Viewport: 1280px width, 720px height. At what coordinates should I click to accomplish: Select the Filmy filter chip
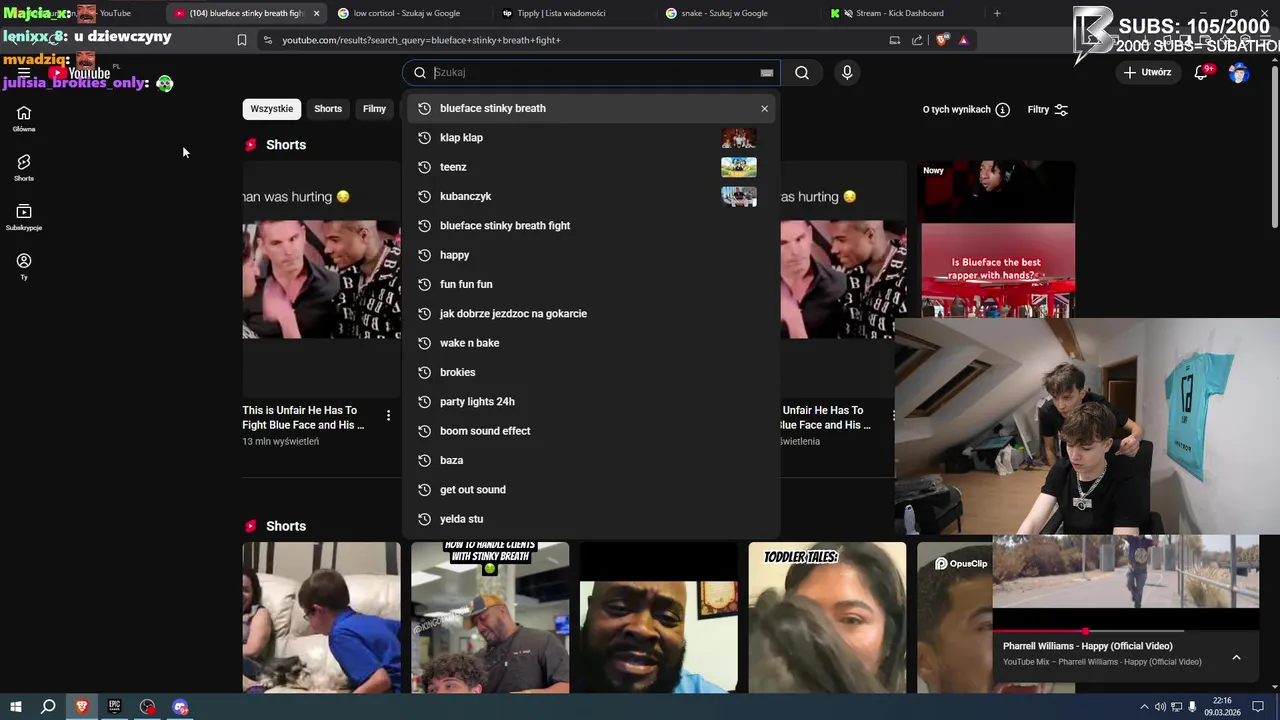tap(375, 109)
